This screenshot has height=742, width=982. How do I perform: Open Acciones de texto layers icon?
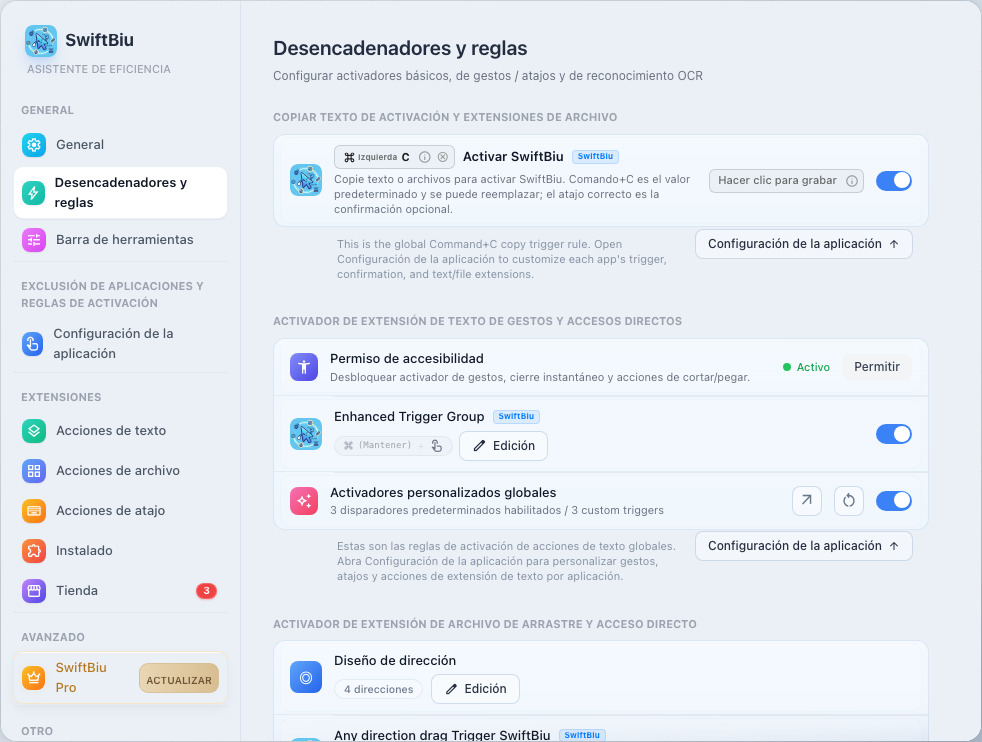(x=34, y=431)
